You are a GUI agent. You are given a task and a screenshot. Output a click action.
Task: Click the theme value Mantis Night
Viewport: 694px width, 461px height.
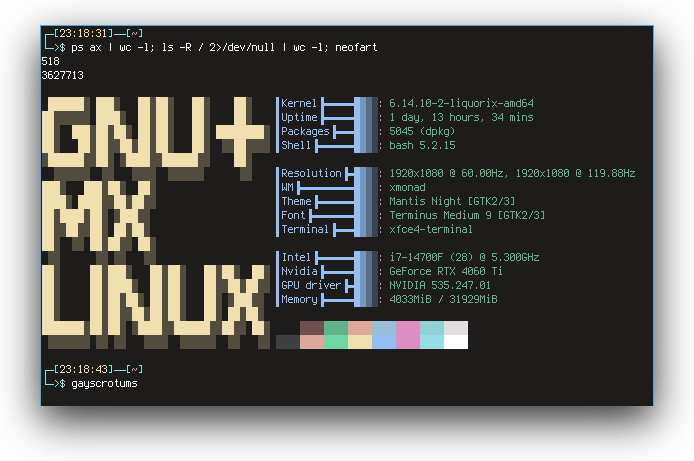click(425, 201)
